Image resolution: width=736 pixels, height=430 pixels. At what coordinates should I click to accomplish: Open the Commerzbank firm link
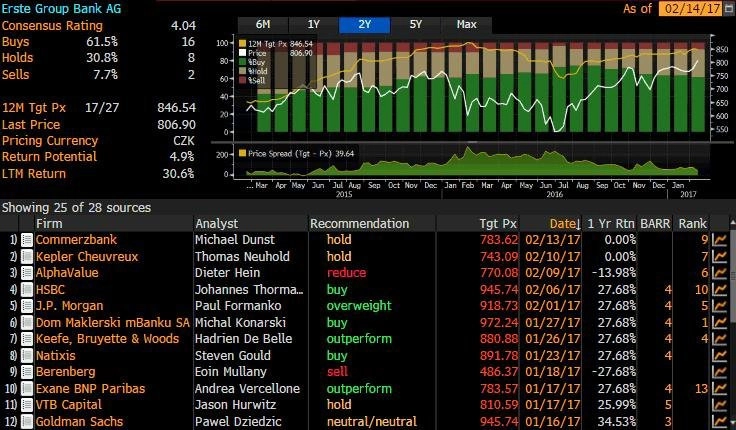point(76,240)
